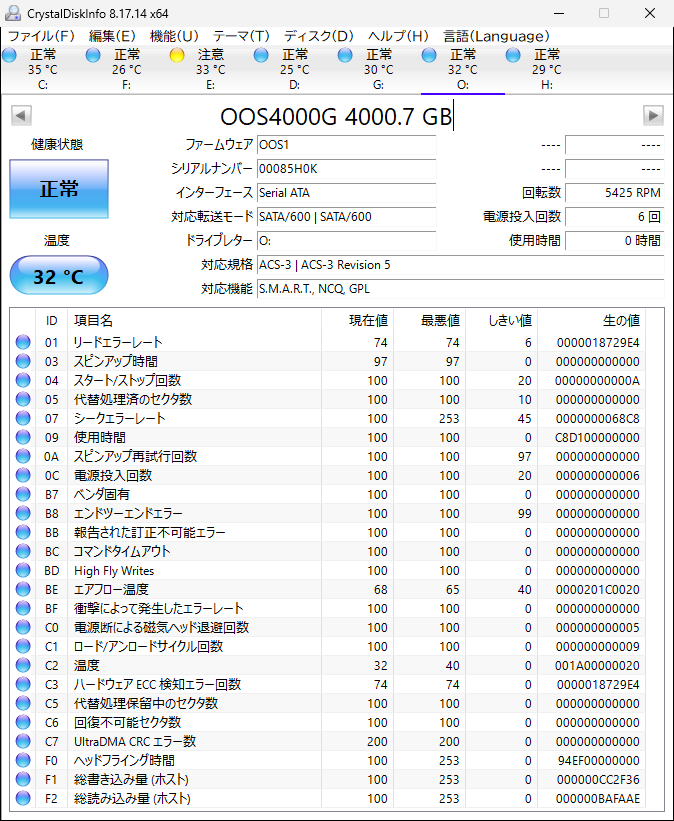Open the 言語(Language) menu
This screenshot has height=821, width=674.
pyautogui.click(x=496, y=36)
